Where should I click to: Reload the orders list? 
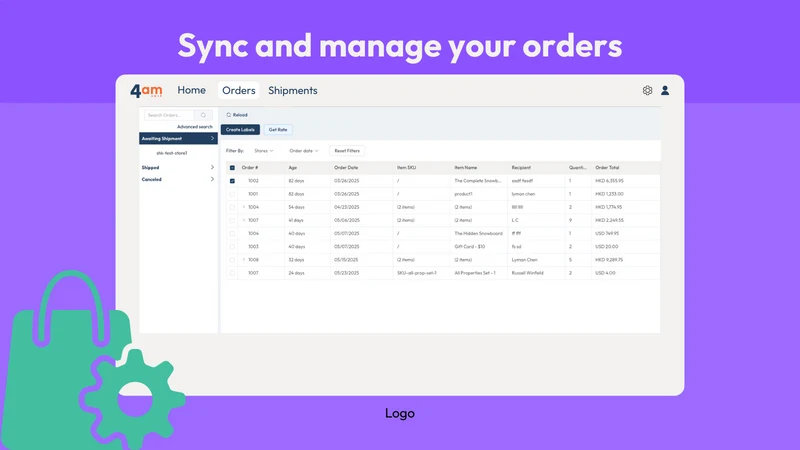point(237,115)
